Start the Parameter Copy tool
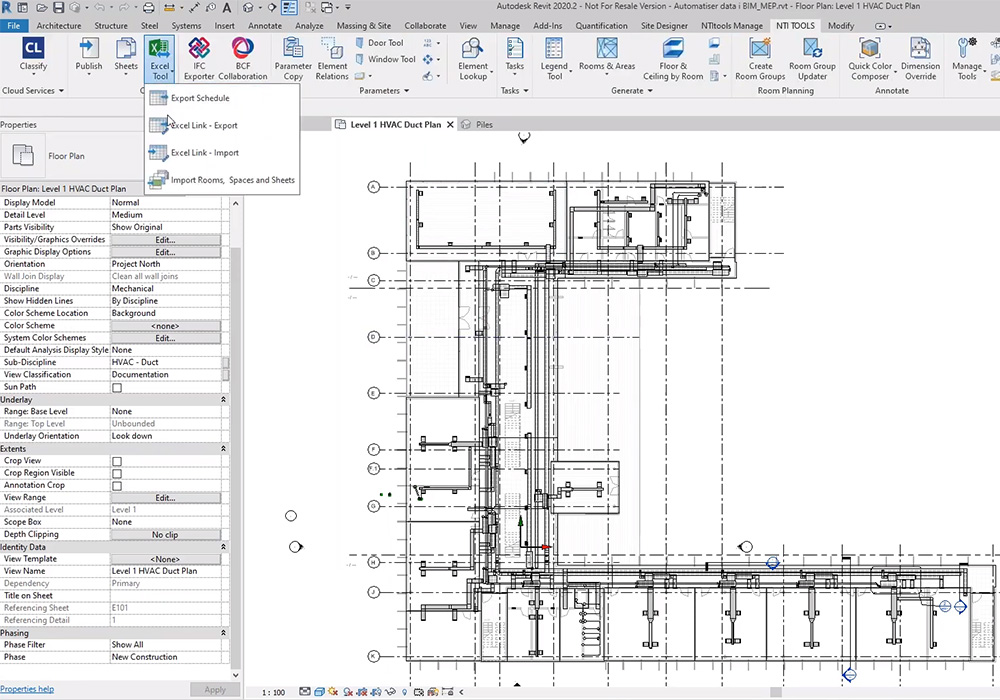Viewport: 1000px width, 700px height. click(x=293, y=59)
